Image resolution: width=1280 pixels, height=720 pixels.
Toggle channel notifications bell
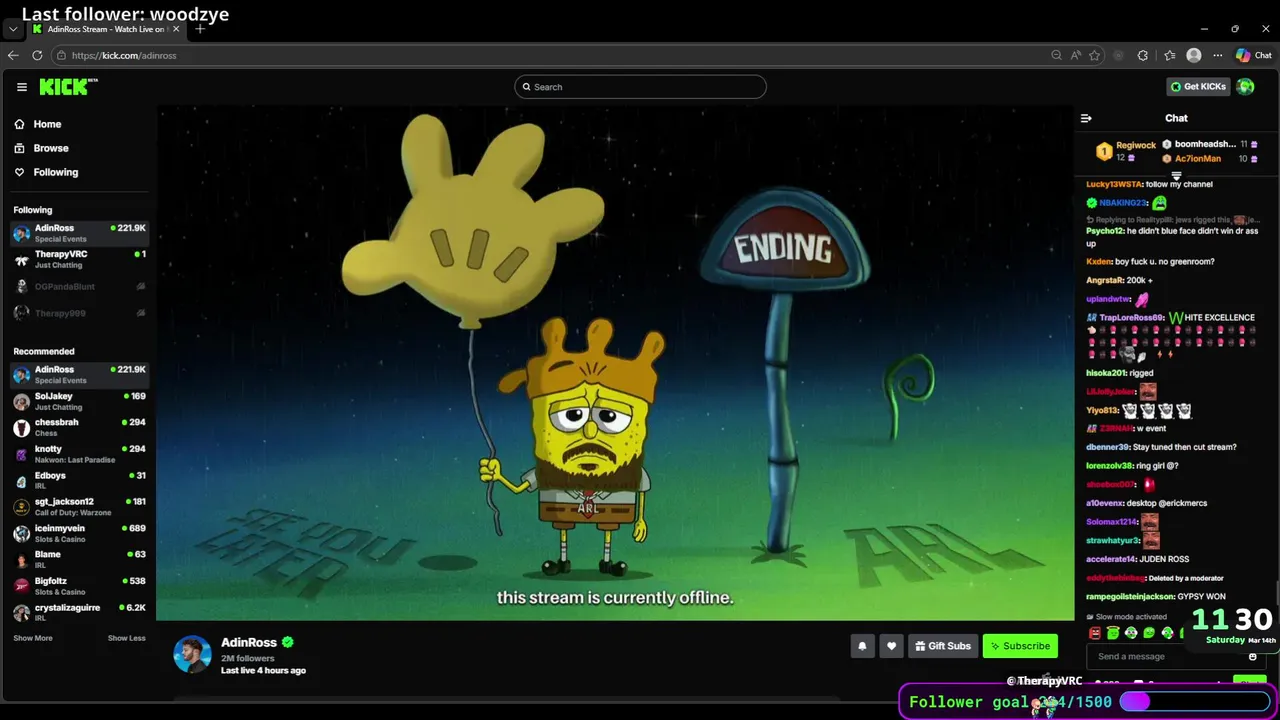pyautogui.click(x=862, y=646)
